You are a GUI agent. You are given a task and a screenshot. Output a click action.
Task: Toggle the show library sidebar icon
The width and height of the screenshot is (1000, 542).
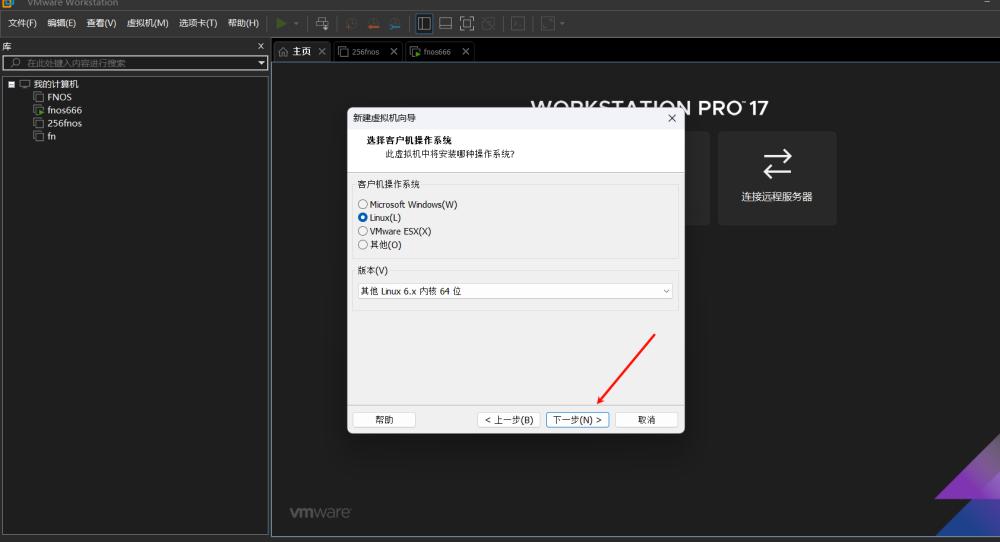[424, 24]
